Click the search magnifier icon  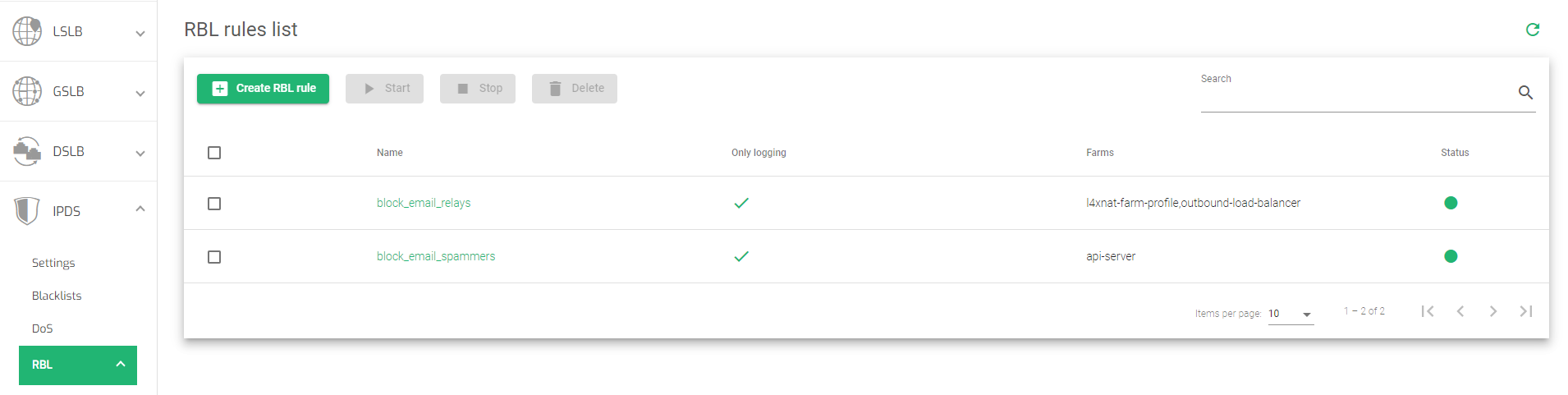(x=1525, y=93)
